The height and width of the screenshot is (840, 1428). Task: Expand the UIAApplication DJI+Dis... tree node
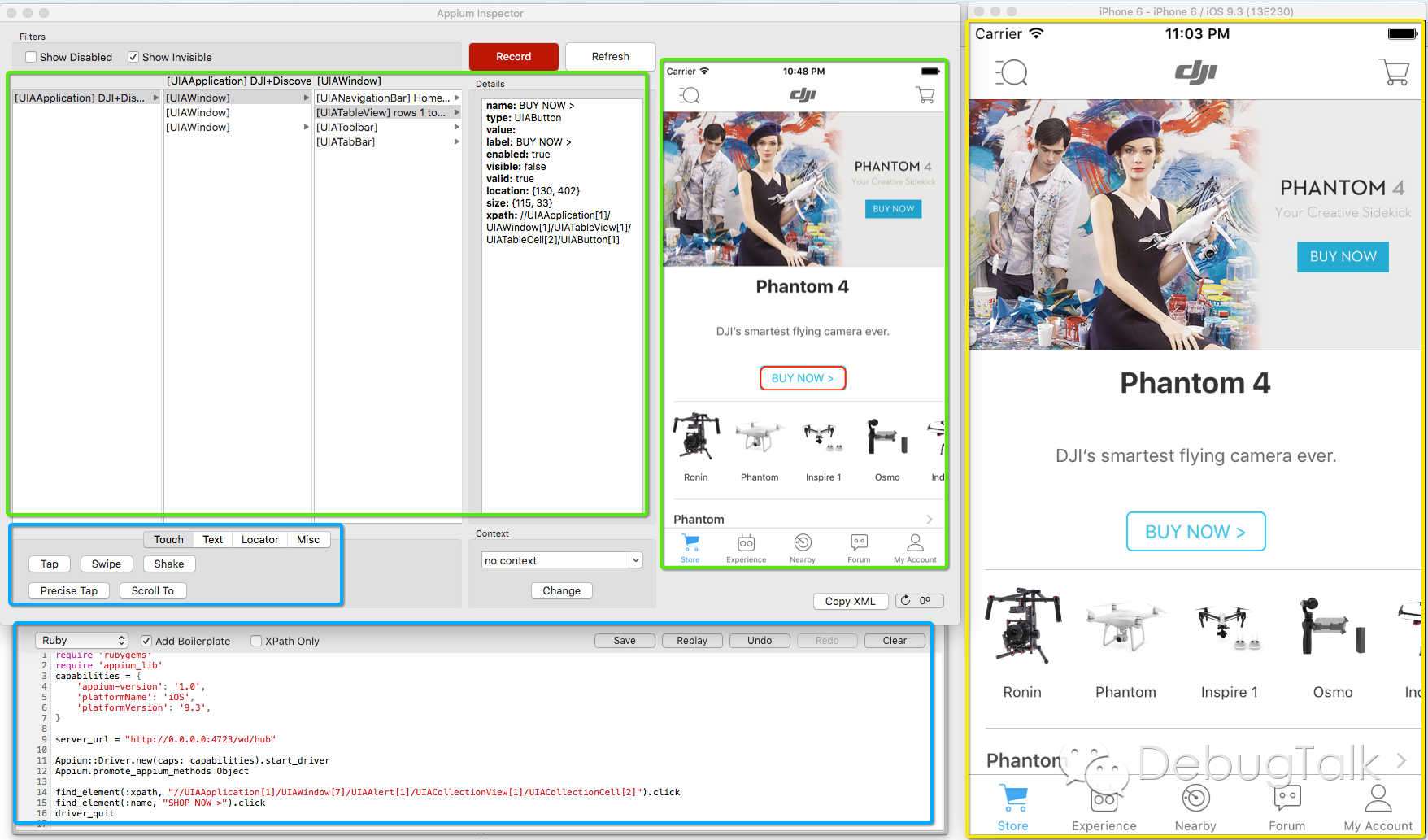click(x=156, y=98)
